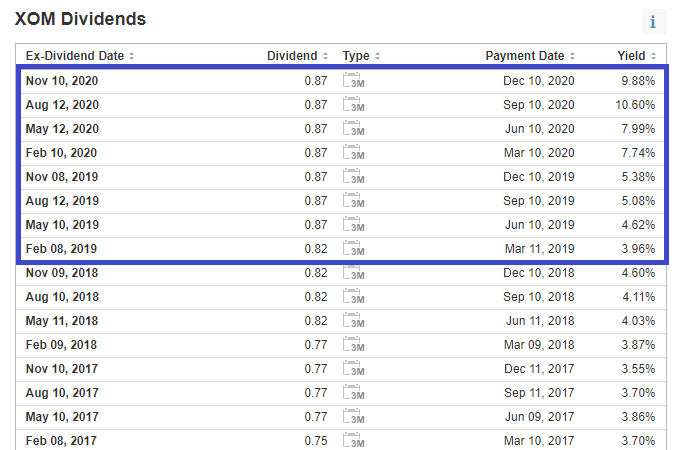
Task: Click the Dec 10, 2020 payment date
Action: [x=539, y=81]
